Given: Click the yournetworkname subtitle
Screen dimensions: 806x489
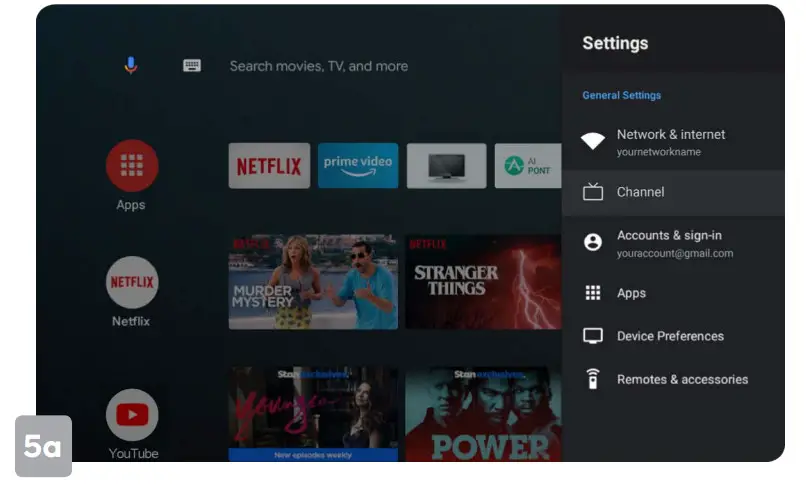Looking at the screenshot, I should (658, 152).
